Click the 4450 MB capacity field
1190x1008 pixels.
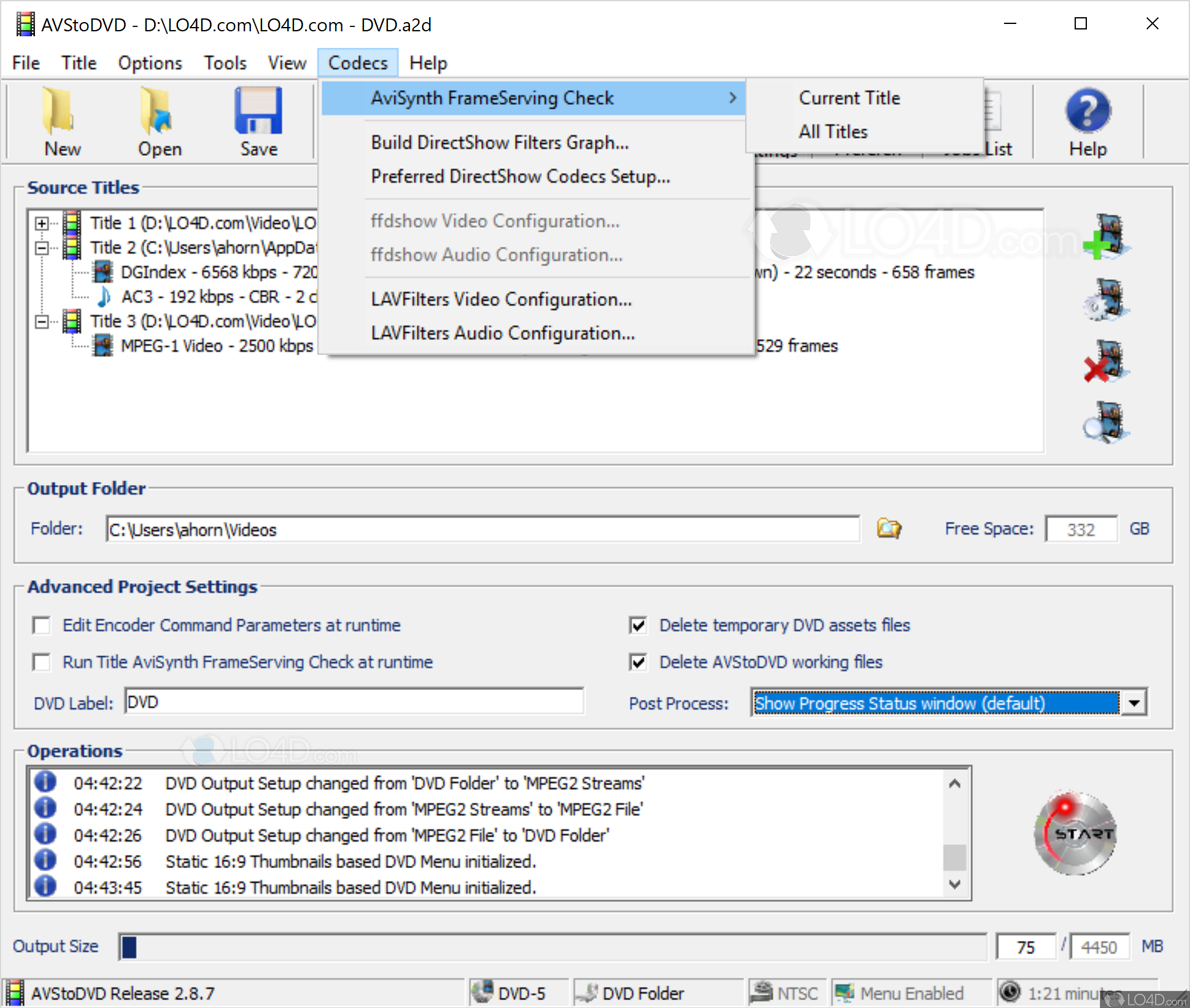(x=1099, y=947)
